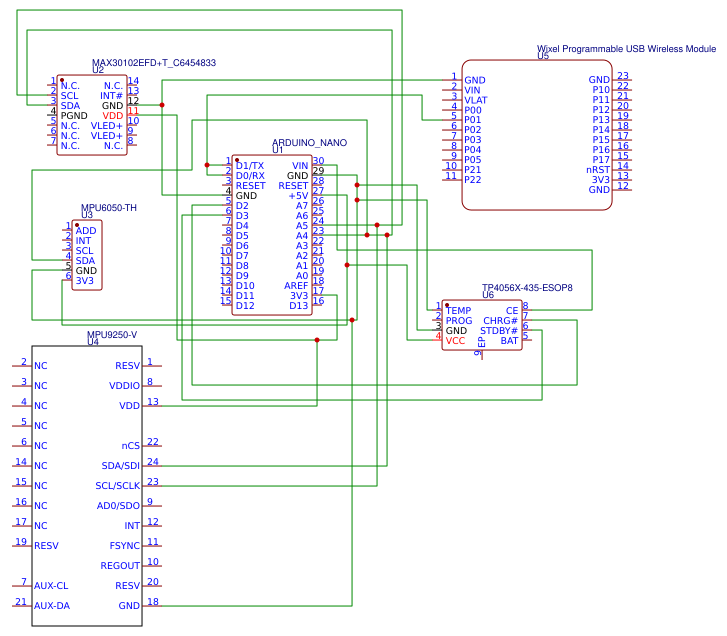Click the VLAT pin on the Wixel module

[x=476, y=100]
